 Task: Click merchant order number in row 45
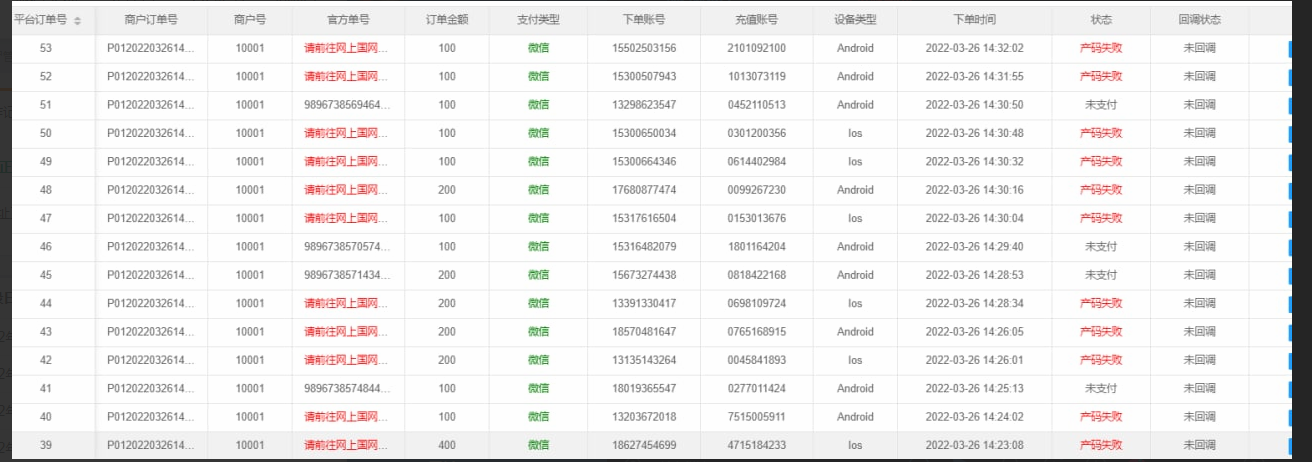coord(151,275)
